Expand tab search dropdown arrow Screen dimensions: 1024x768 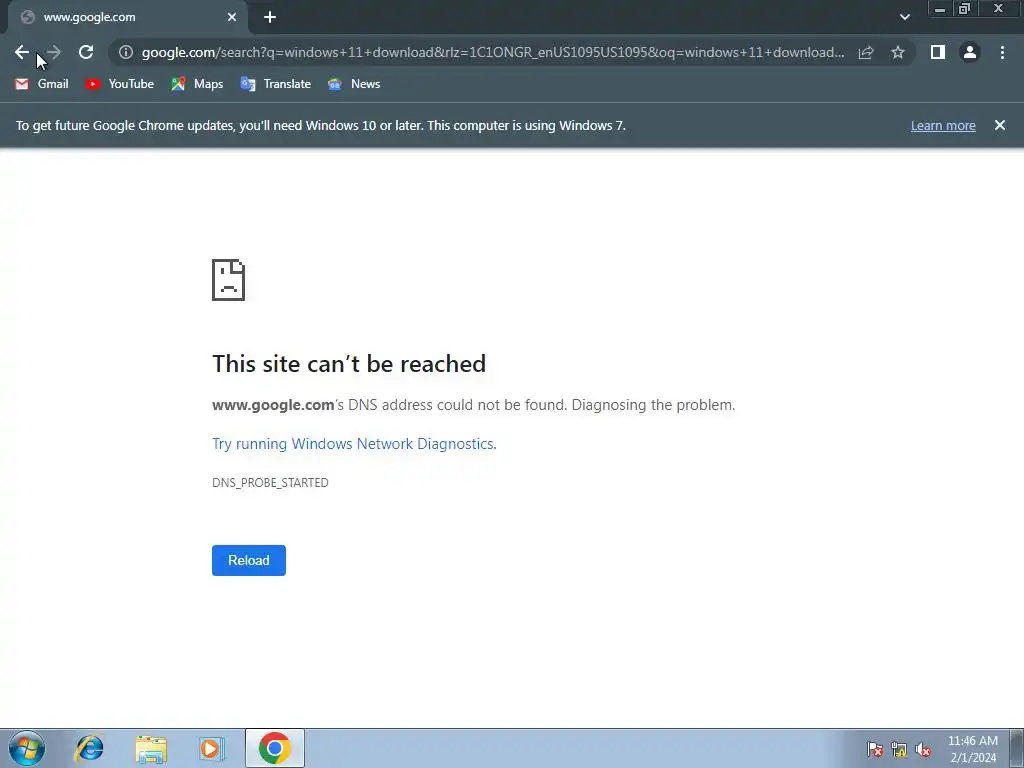[904, 18]
